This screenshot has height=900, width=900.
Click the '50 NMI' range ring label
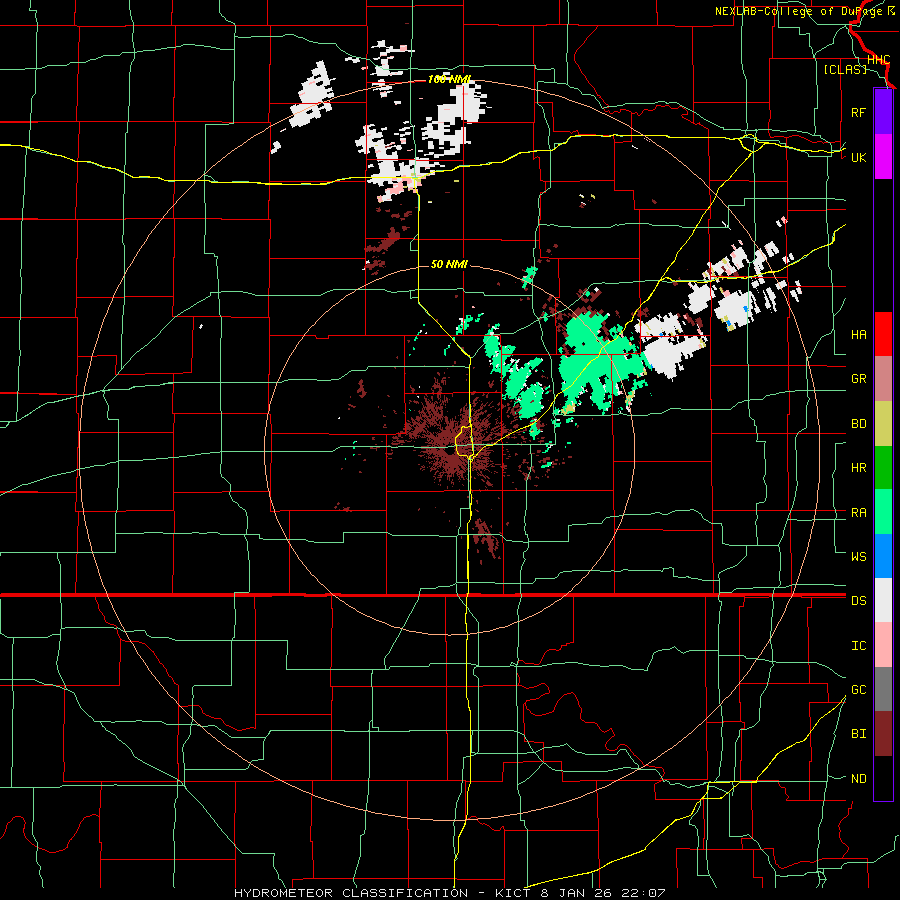point(449,264)
